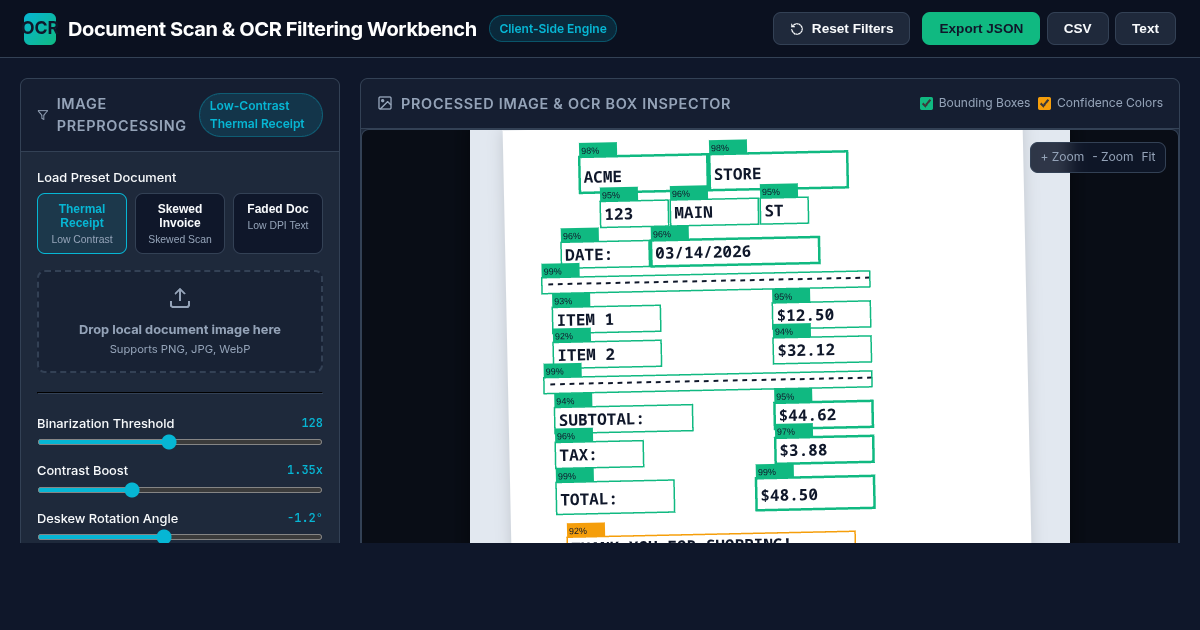Load the Skewed Invoice preset
This screenshot has width=1200, height=630.
pyautogui.click(x=180, y=223)
